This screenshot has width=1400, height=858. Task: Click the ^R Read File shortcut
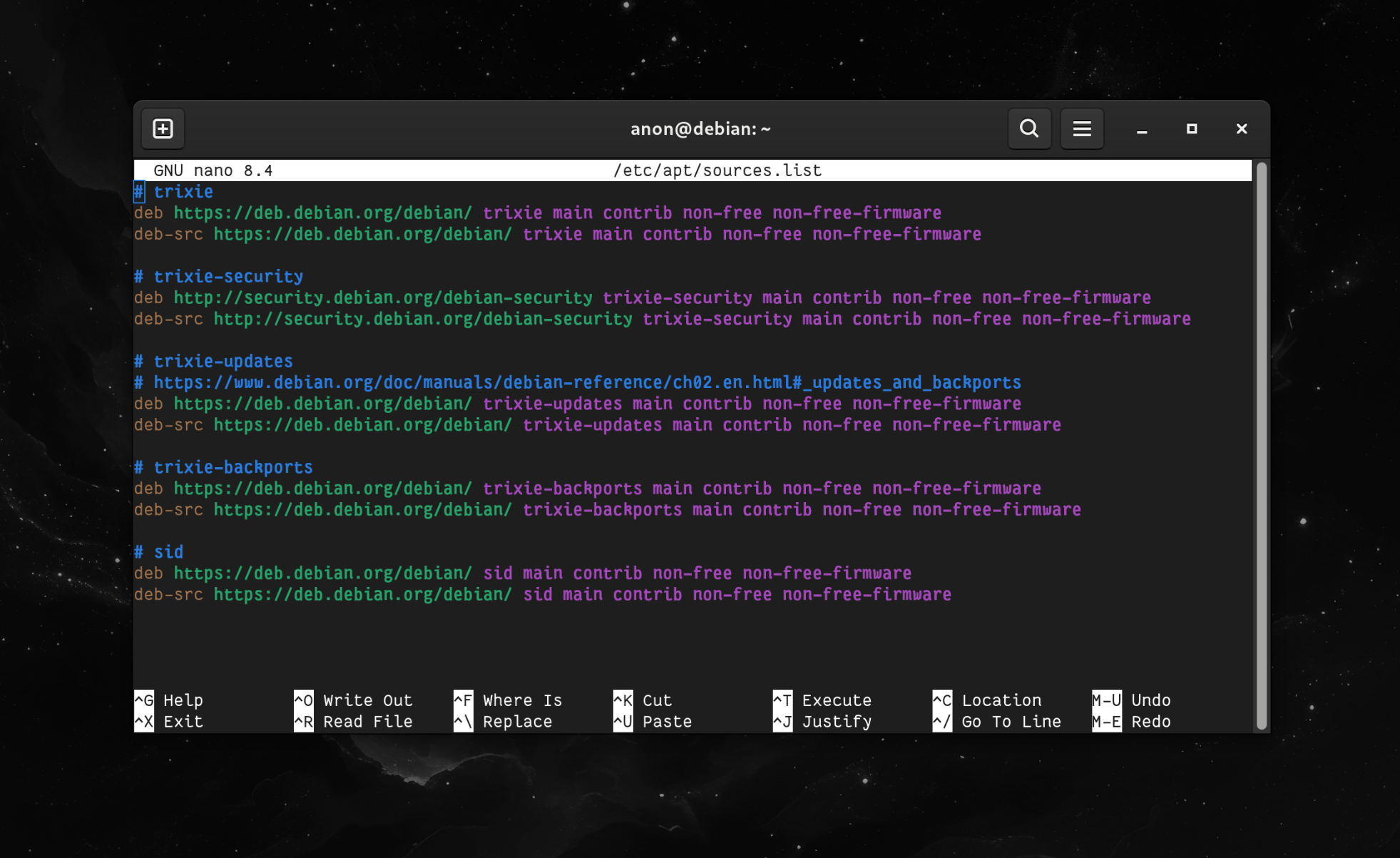coord(354,722)
